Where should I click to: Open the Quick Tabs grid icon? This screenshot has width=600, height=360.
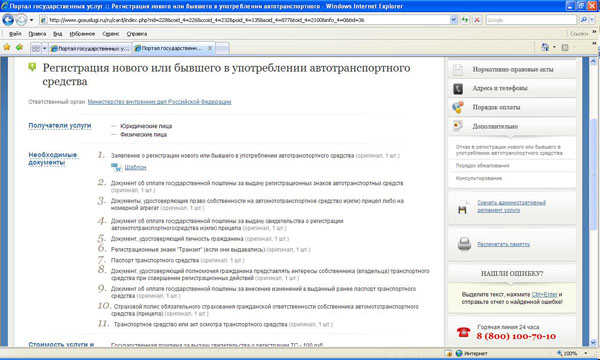[x=36, y=48]
